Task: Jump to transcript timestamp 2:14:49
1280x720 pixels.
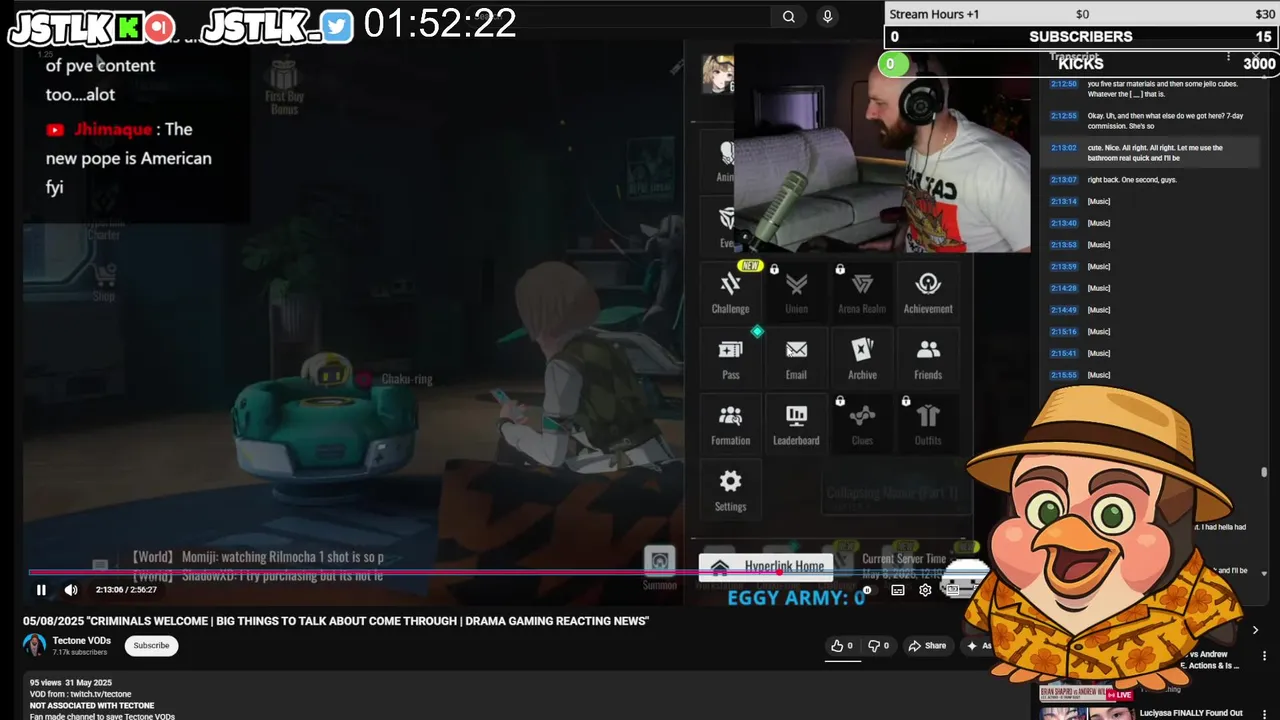Action: [1063, 310]
